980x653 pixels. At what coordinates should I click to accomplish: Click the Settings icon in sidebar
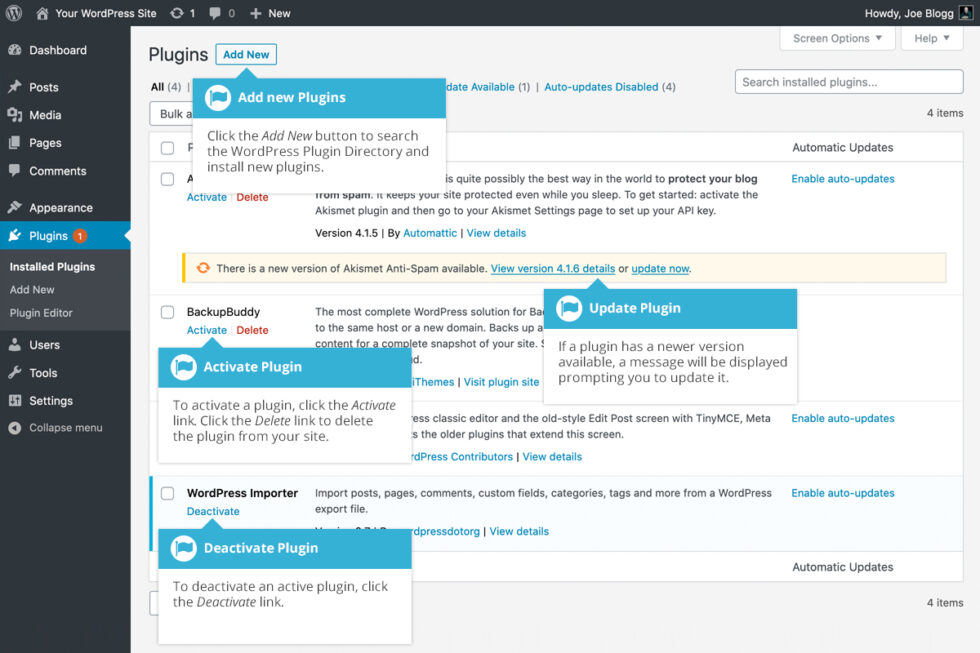pos(15,401)
